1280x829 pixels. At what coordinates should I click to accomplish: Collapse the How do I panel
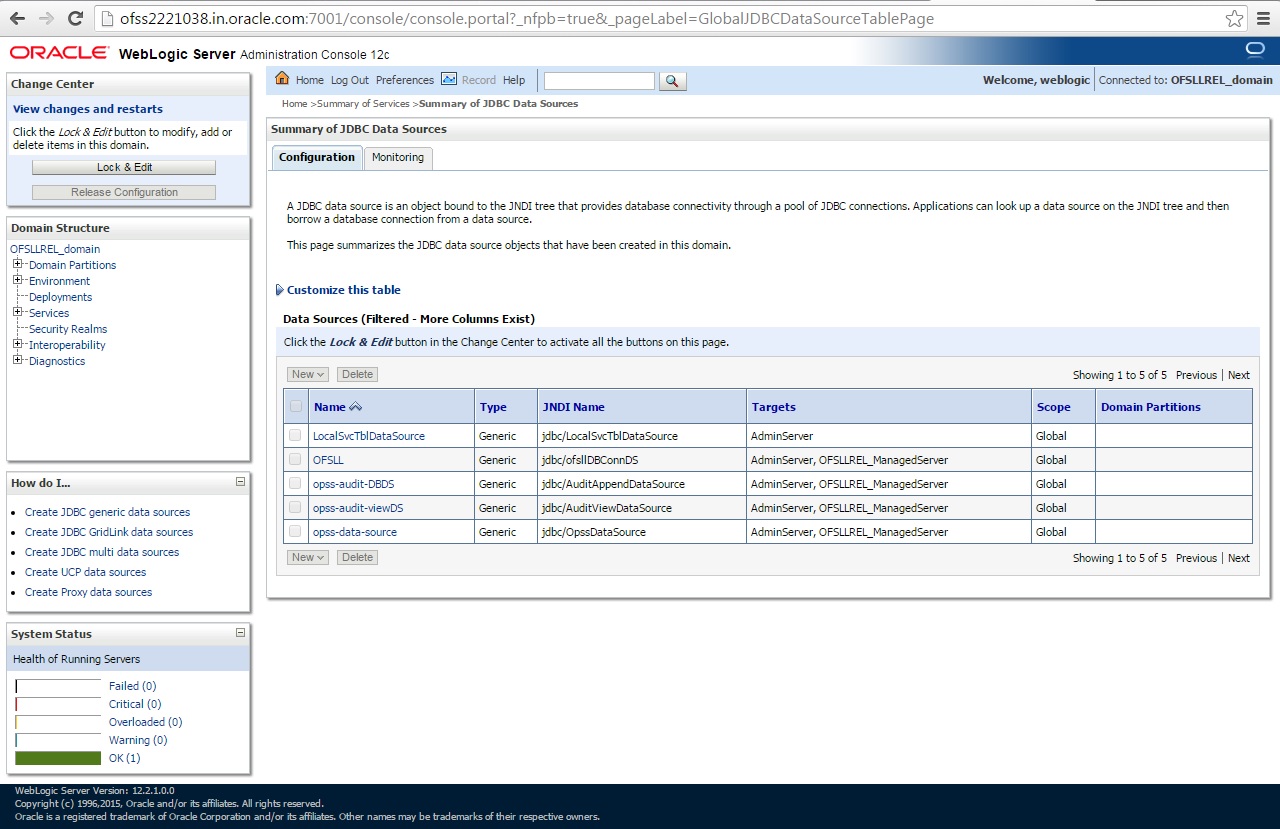point(240,482)
